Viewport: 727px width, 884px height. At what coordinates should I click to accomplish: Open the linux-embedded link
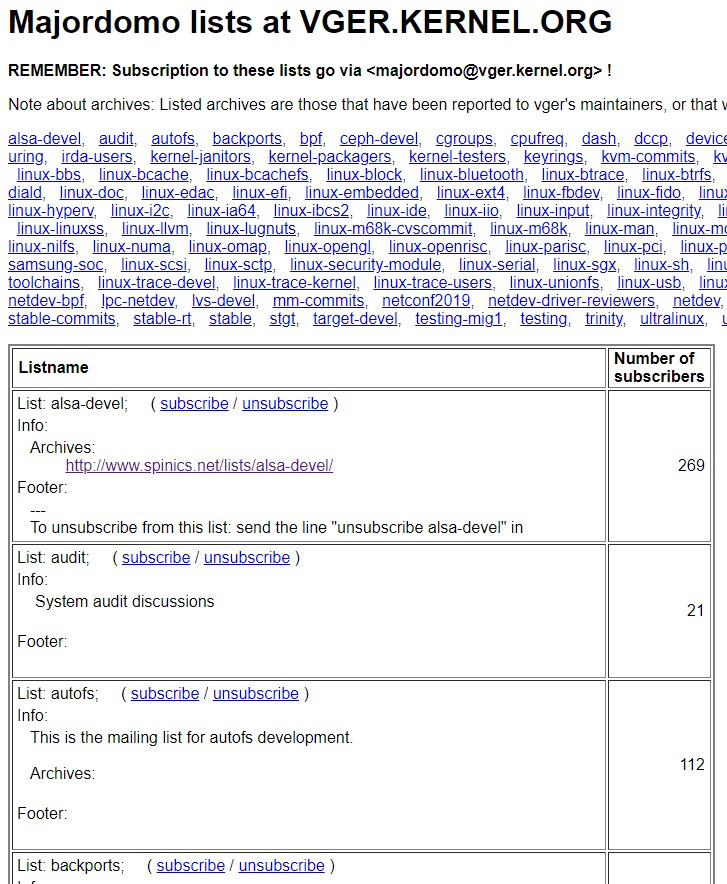(x=362, y=193)
